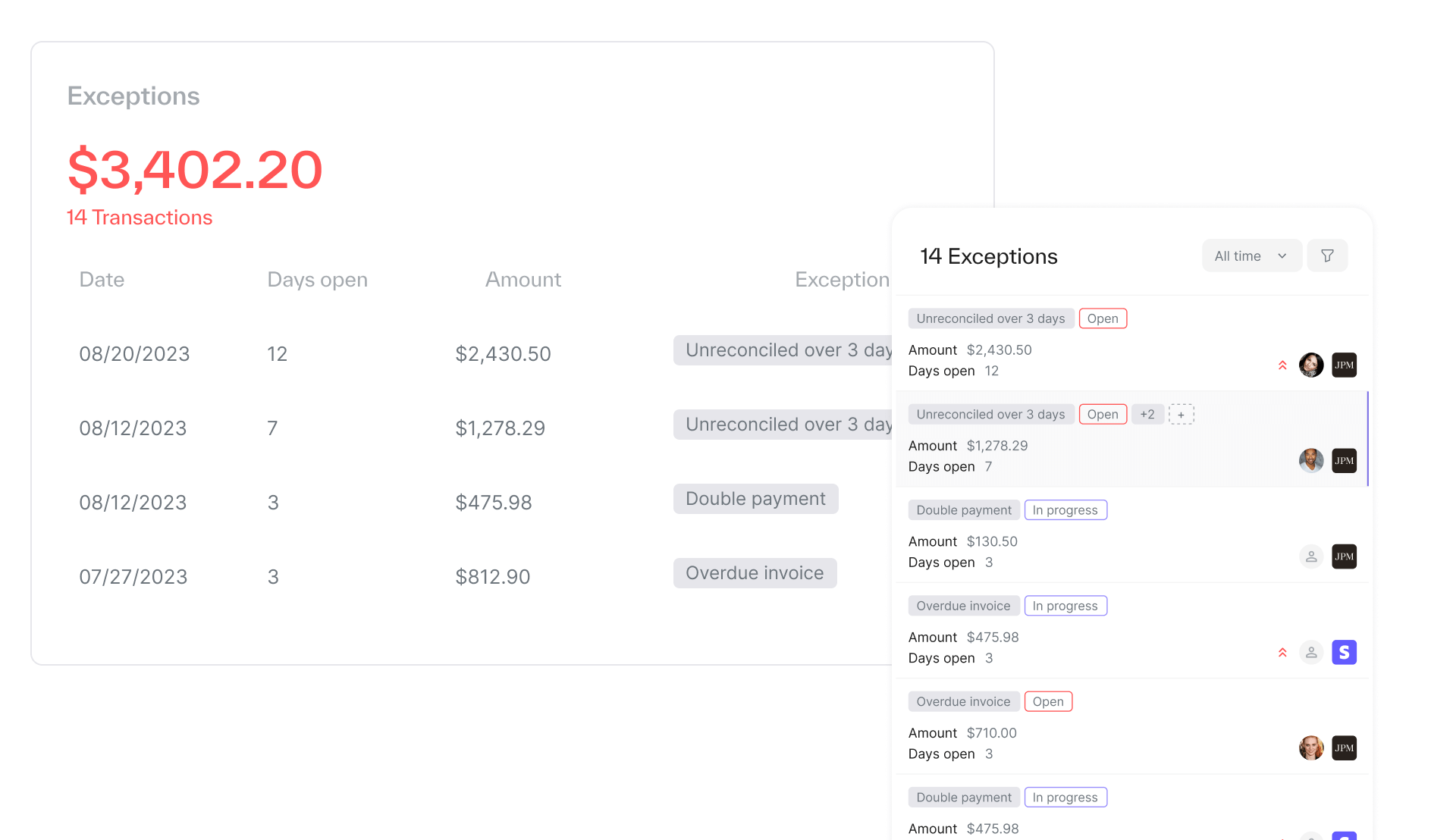Image resolution: width=1453 pixels, height=840 pixels.
Task: Expand the +2 additional tags badge
Action: click(1147, 415)
